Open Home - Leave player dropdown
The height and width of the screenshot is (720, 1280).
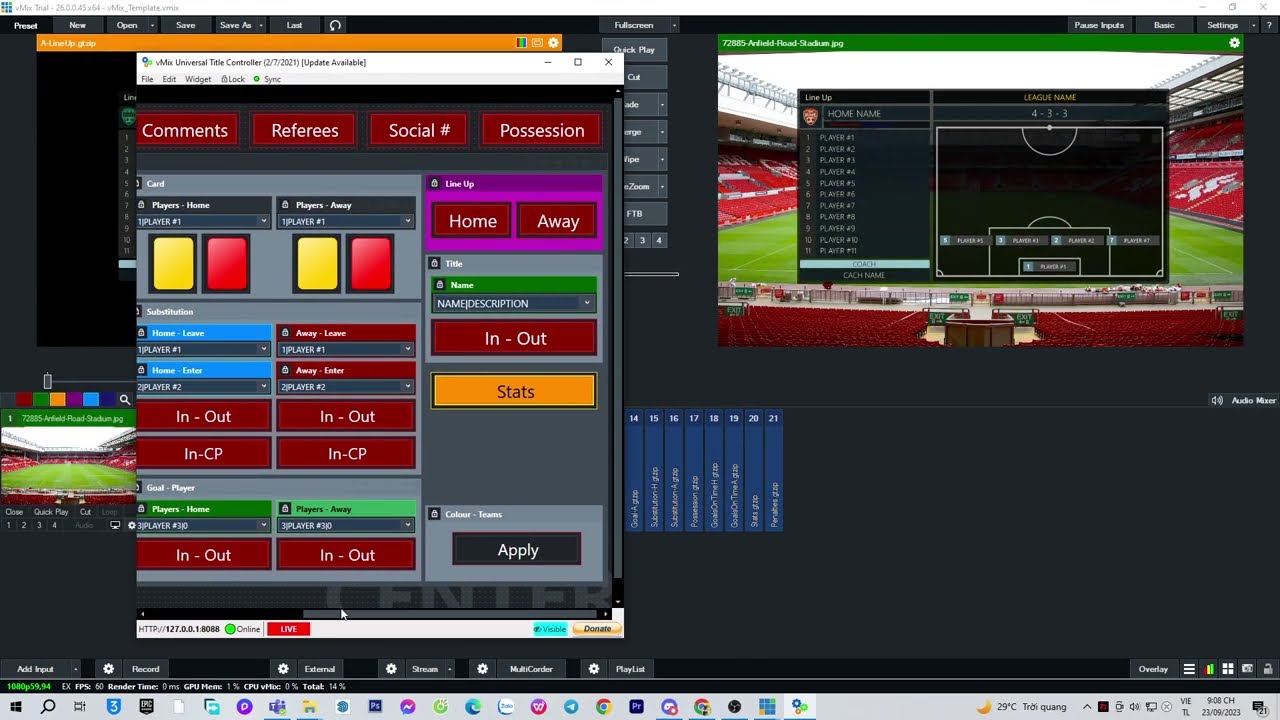tap(204, 349)
